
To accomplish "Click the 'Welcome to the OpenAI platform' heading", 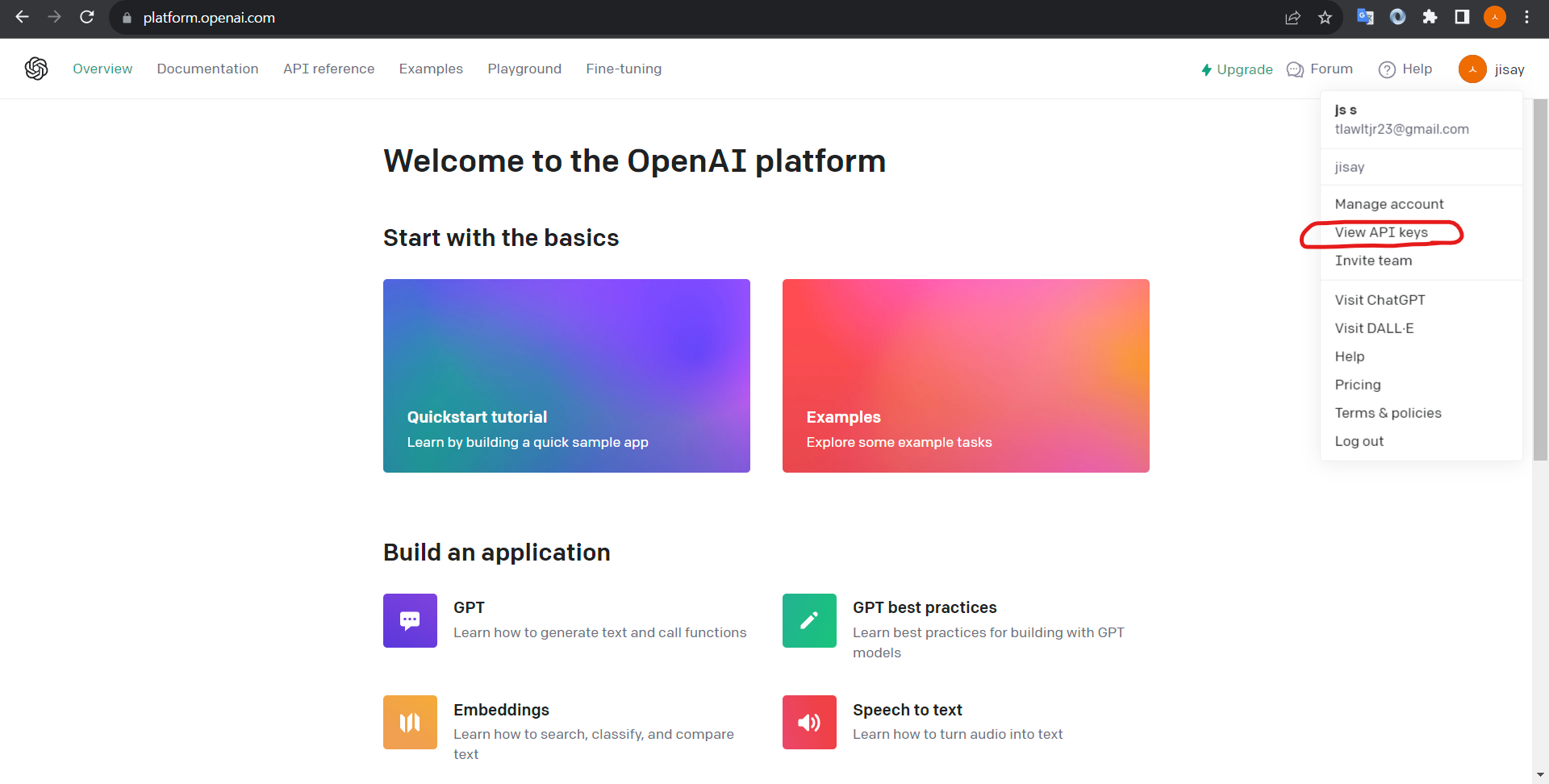I will point(634,161).
